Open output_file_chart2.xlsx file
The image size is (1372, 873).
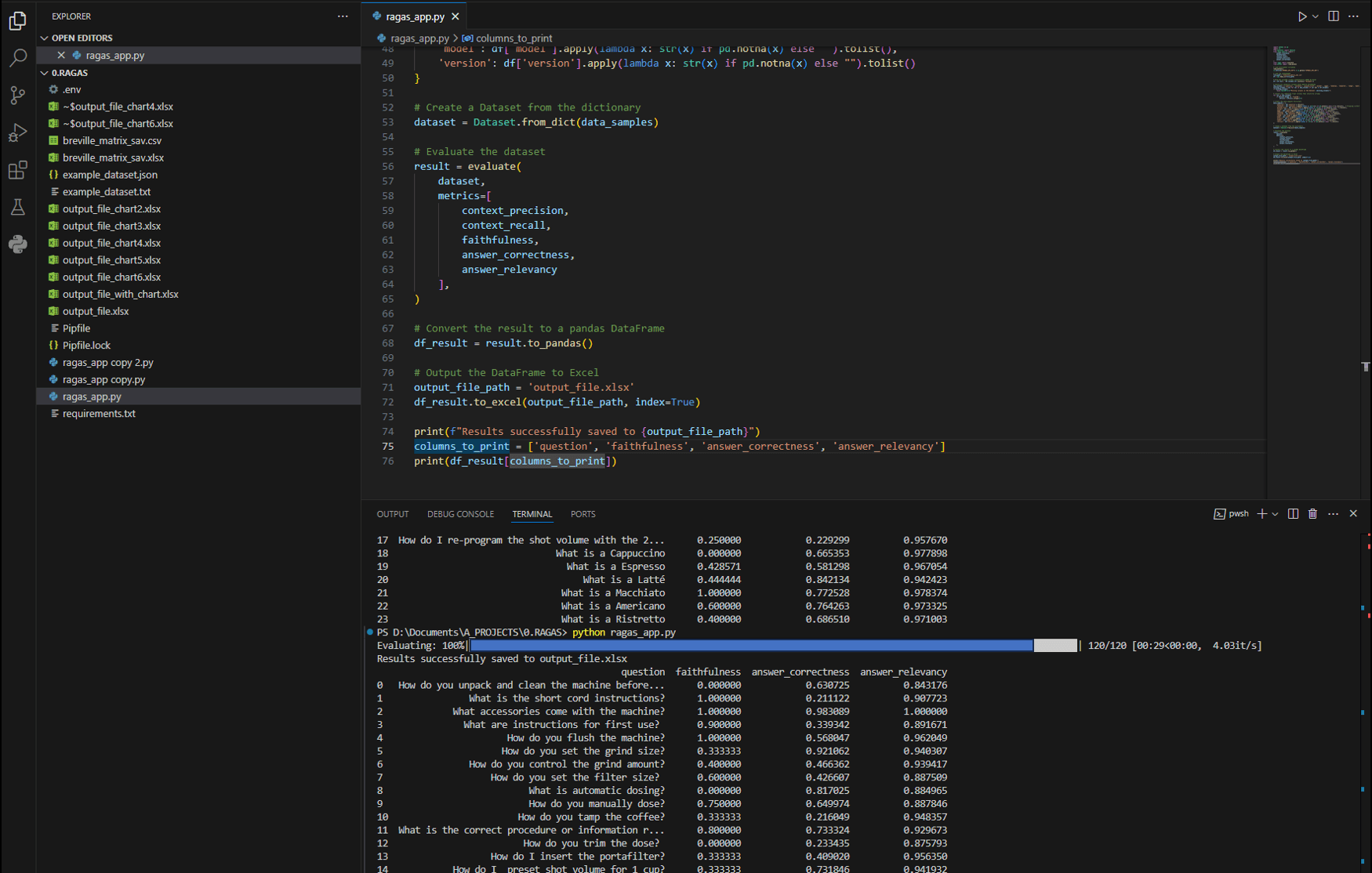click(x=199, y=209)
